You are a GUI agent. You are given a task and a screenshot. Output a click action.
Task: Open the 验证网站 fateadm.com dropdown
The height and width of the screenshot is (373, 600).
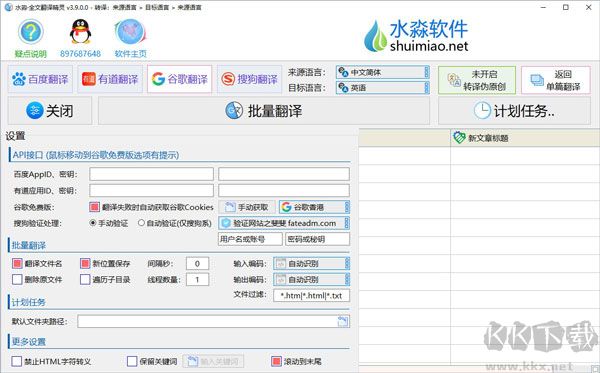pyautogui.click(x=284, y=223)
